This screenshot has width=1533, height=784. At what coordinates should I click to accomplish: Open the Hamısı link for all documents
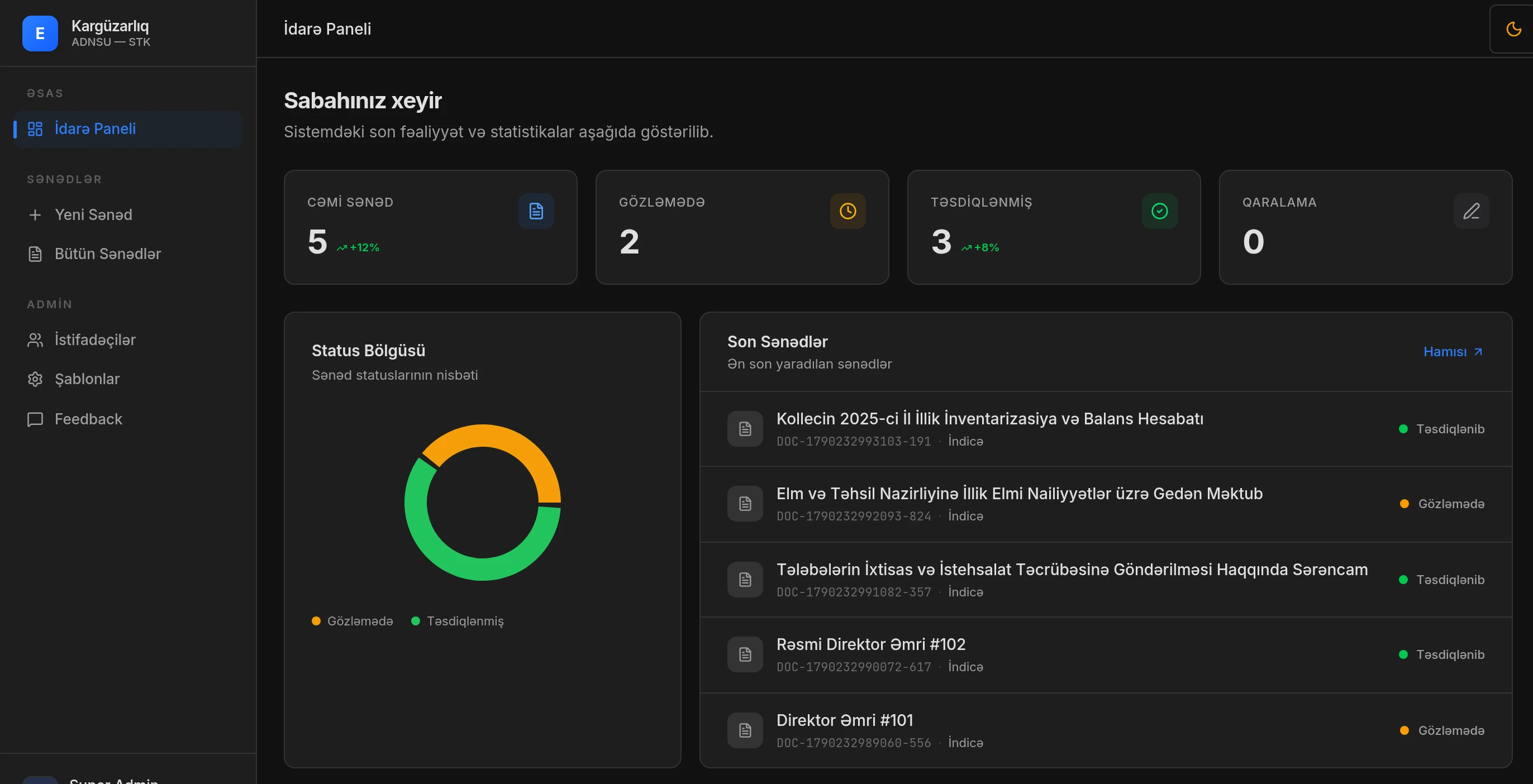tap(1453, 352)
